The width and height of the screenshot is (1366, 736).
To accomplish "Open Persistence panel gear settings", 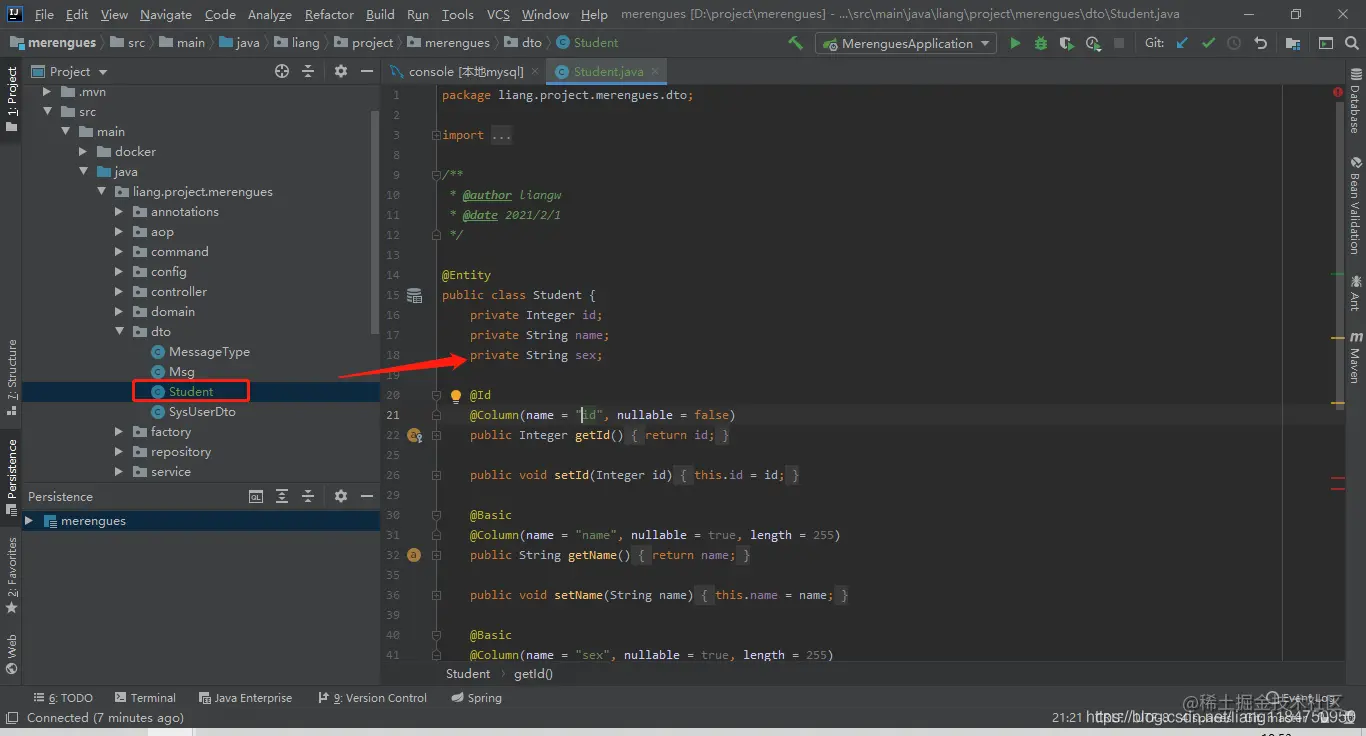I will click(x=340, y=496).
